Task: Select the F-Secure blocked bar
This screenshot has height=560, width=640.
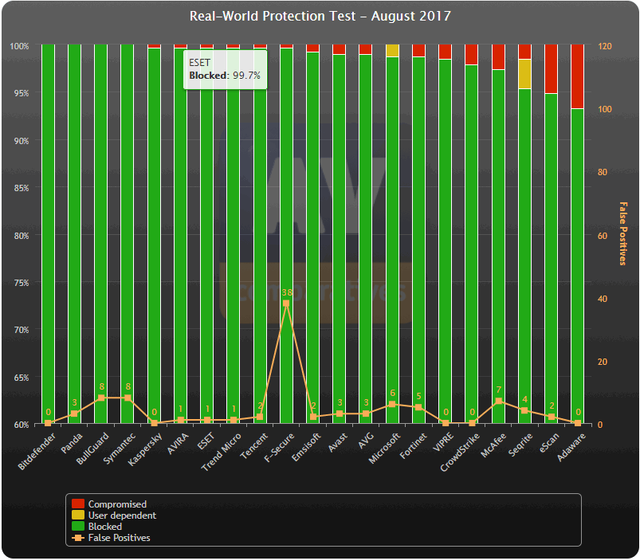Action: pos(287,236)
